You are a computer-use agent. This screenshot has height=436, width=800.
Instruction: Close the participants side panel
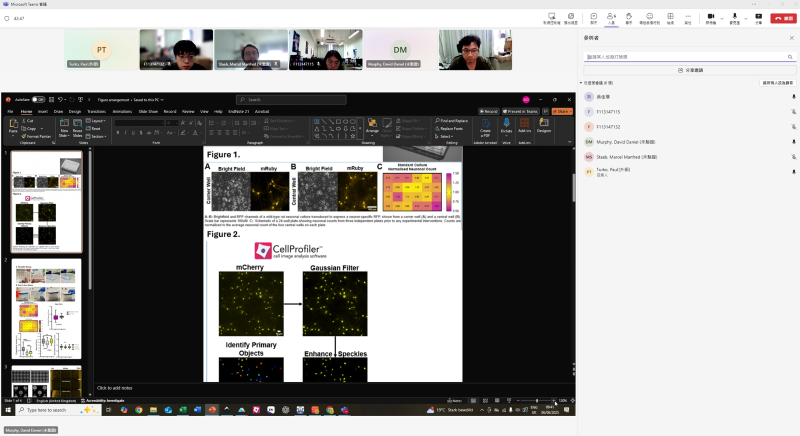[x=791, y=38]
